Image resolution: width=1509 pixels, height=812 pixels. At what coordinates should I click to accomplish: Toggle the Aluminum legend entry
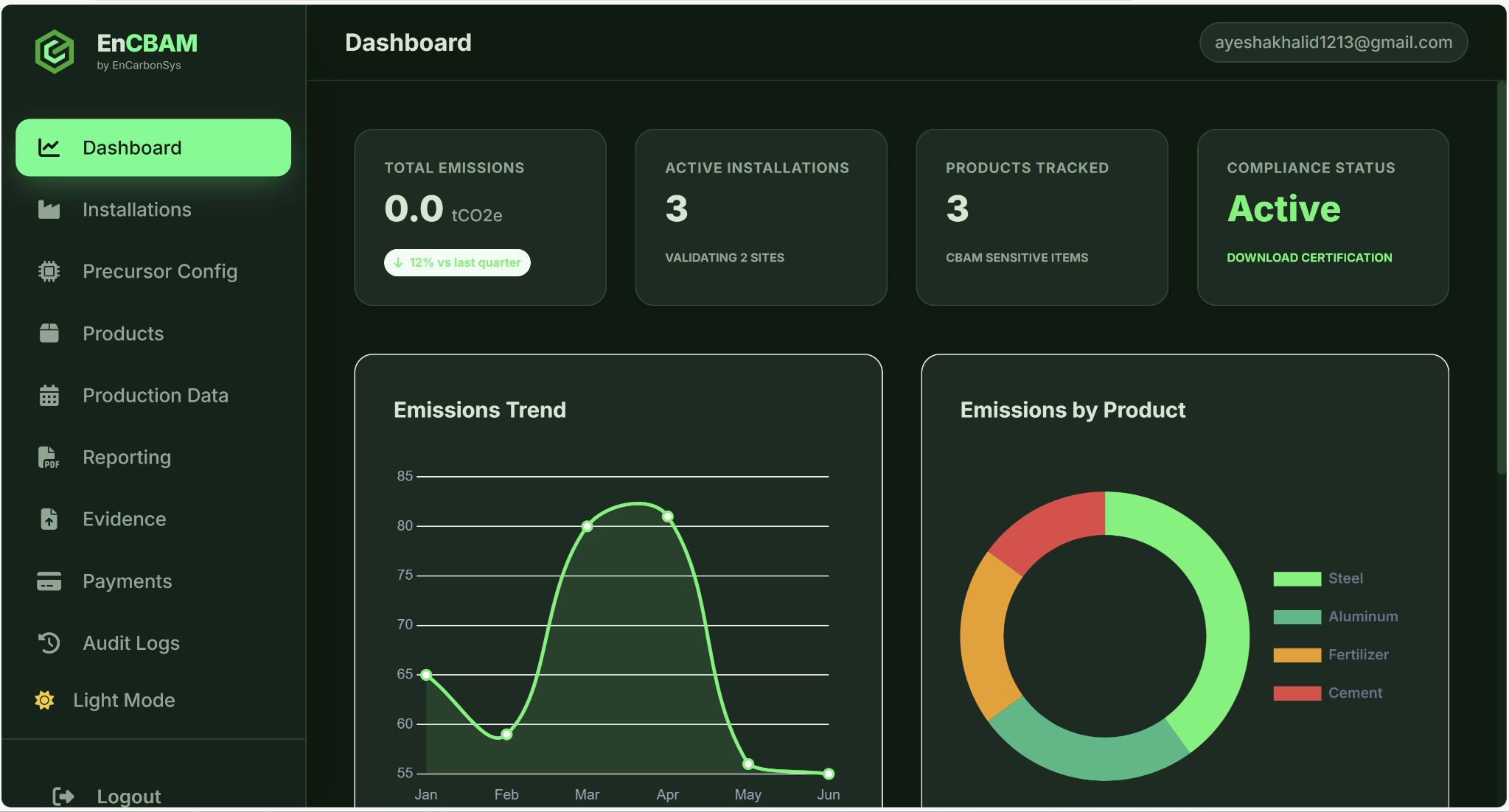1362,616
